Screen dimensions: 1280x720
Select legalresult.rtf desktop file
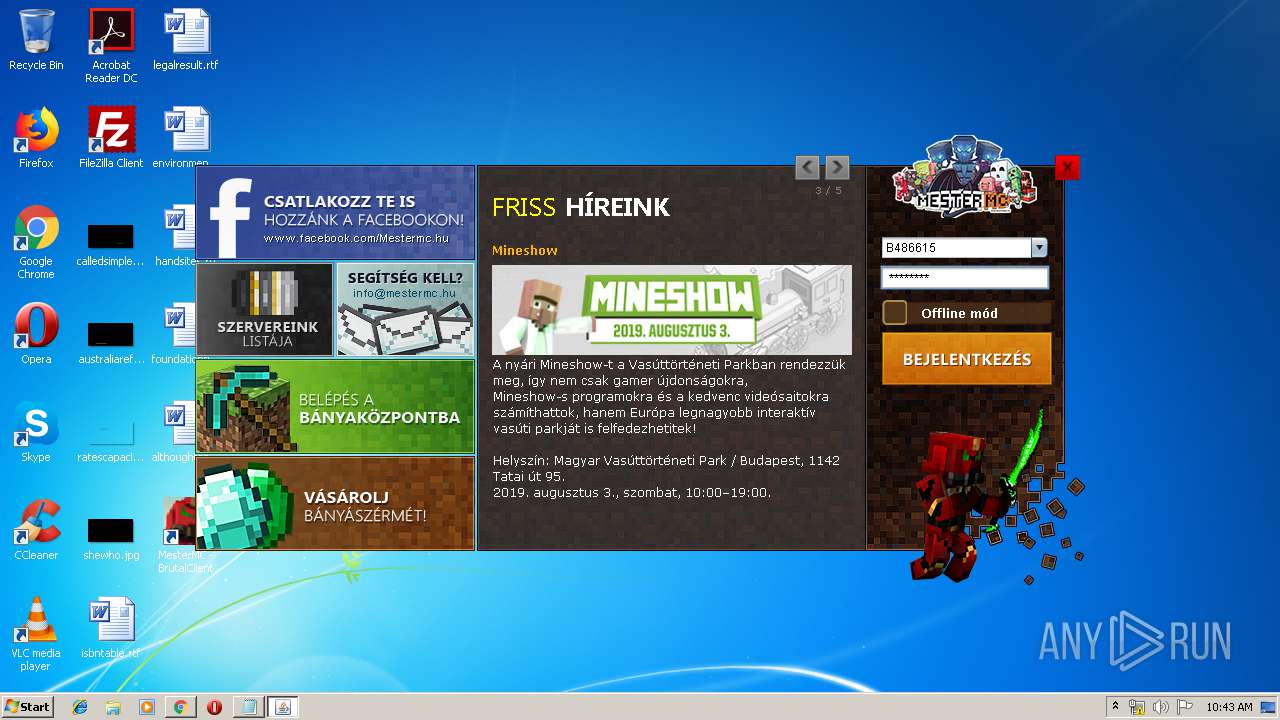[x=186, y=40]
